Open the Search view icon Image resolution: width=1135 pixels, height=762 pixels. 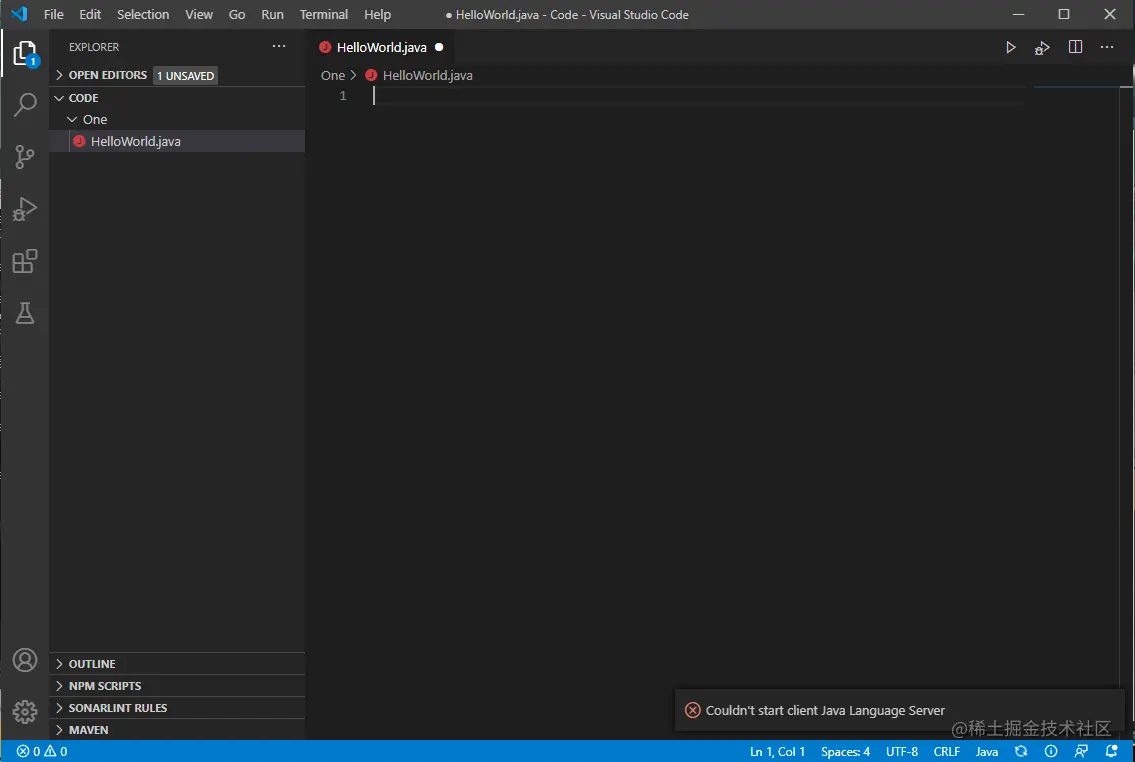click(x=25, y=105)
